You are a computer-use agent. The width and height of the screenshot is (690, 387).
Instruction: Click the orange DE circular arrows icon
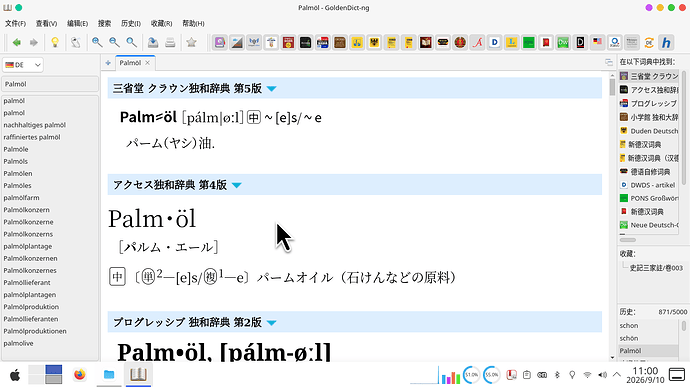(649, 43)
